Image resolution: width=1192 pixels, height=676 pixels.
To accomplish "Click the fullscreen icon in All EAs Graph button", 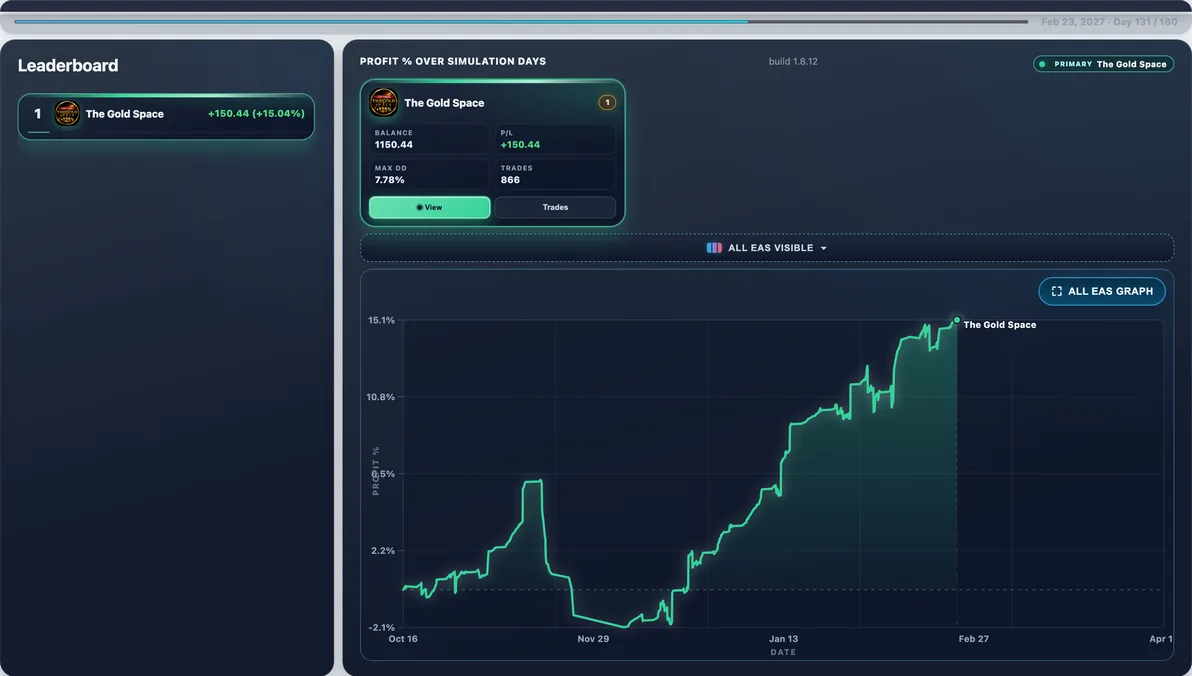I will pyautogui.click(x=1056, y=291).
